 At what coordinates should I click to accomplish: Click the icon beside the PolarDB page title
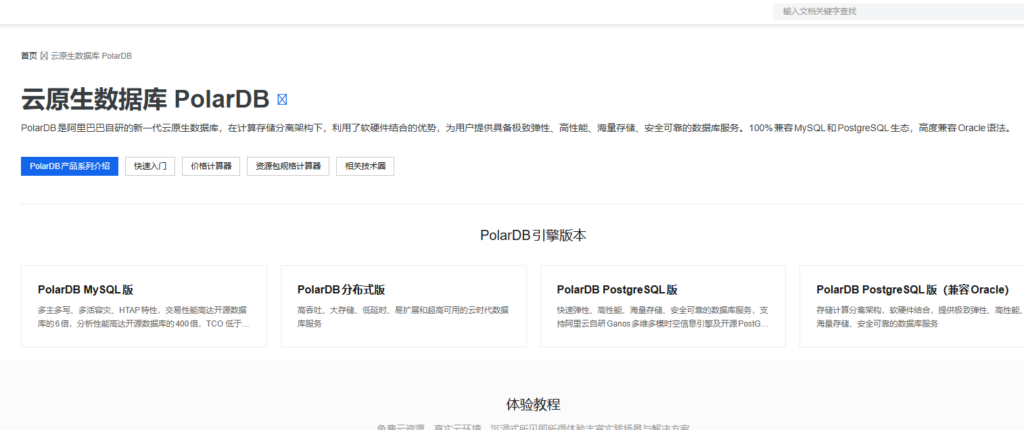click(x=282, y=100)
